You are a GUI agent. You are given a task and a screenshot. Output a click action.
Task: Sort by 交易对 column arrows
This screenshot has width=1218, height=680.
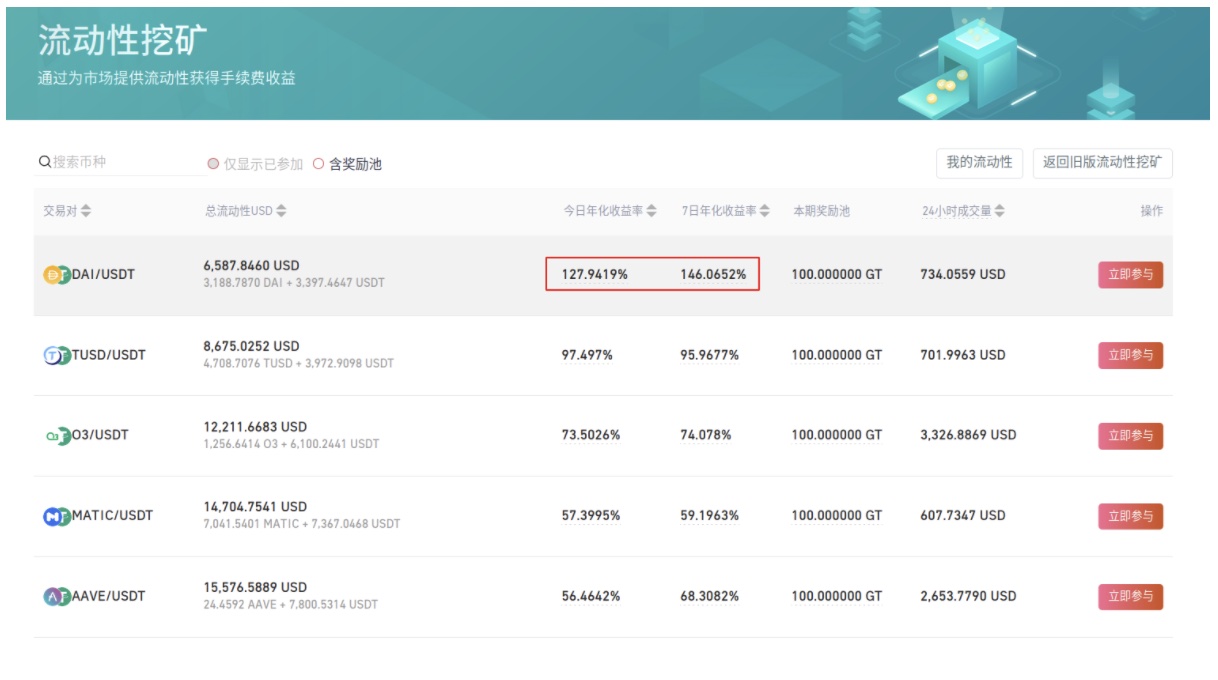pos(86,211)
